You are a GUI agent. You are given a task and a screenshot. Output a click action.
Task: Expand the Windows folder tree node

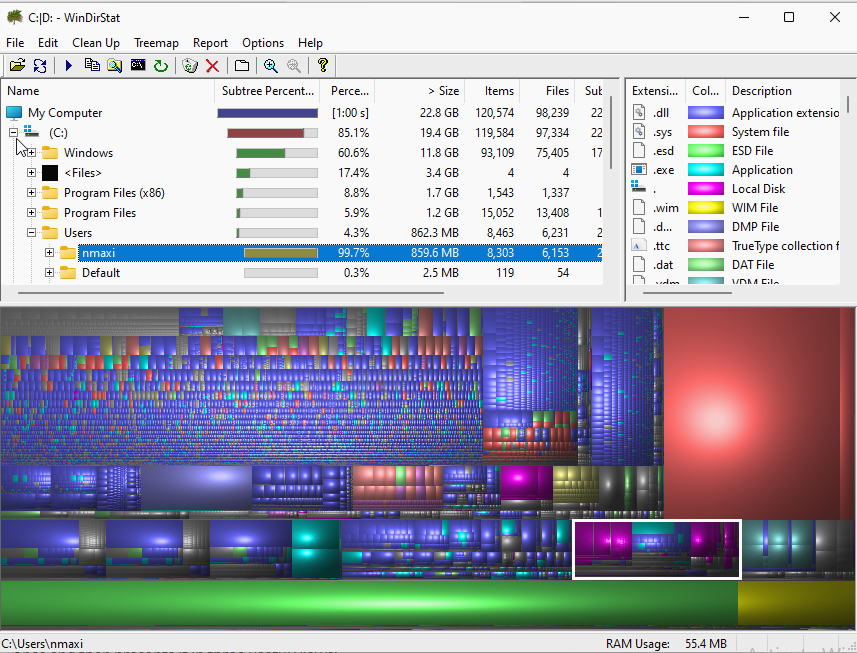(x=32, y=153)
